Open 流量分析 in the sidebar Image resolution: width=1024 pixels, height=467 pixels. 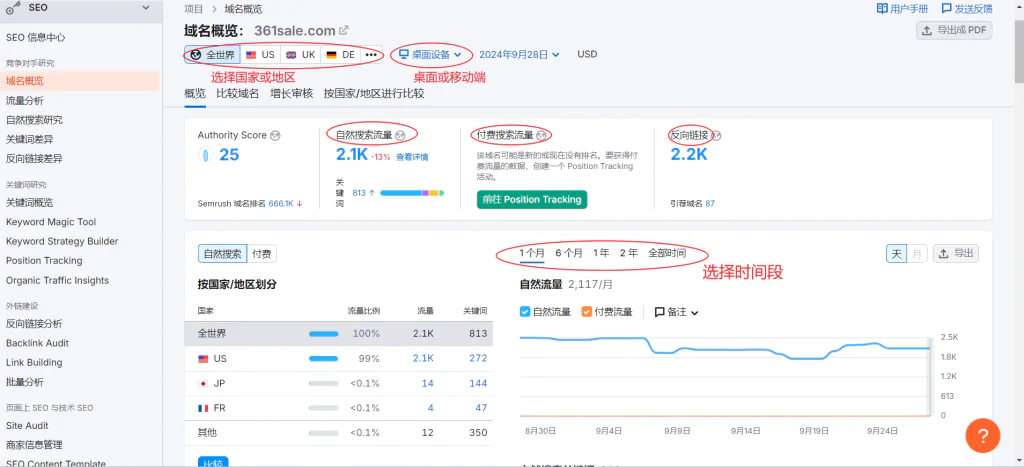[x=25, y=101]
